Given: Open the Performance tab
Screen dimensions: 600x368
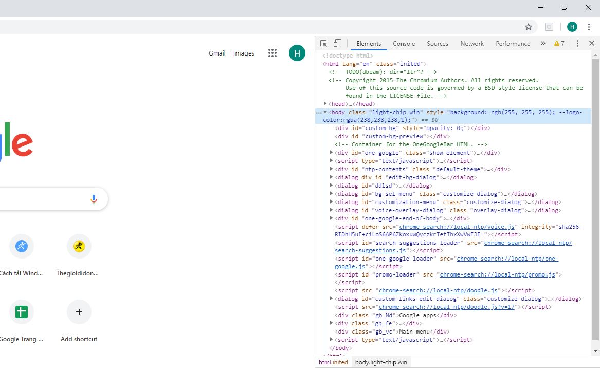Looking at the screenshot, I should [513, 44].
